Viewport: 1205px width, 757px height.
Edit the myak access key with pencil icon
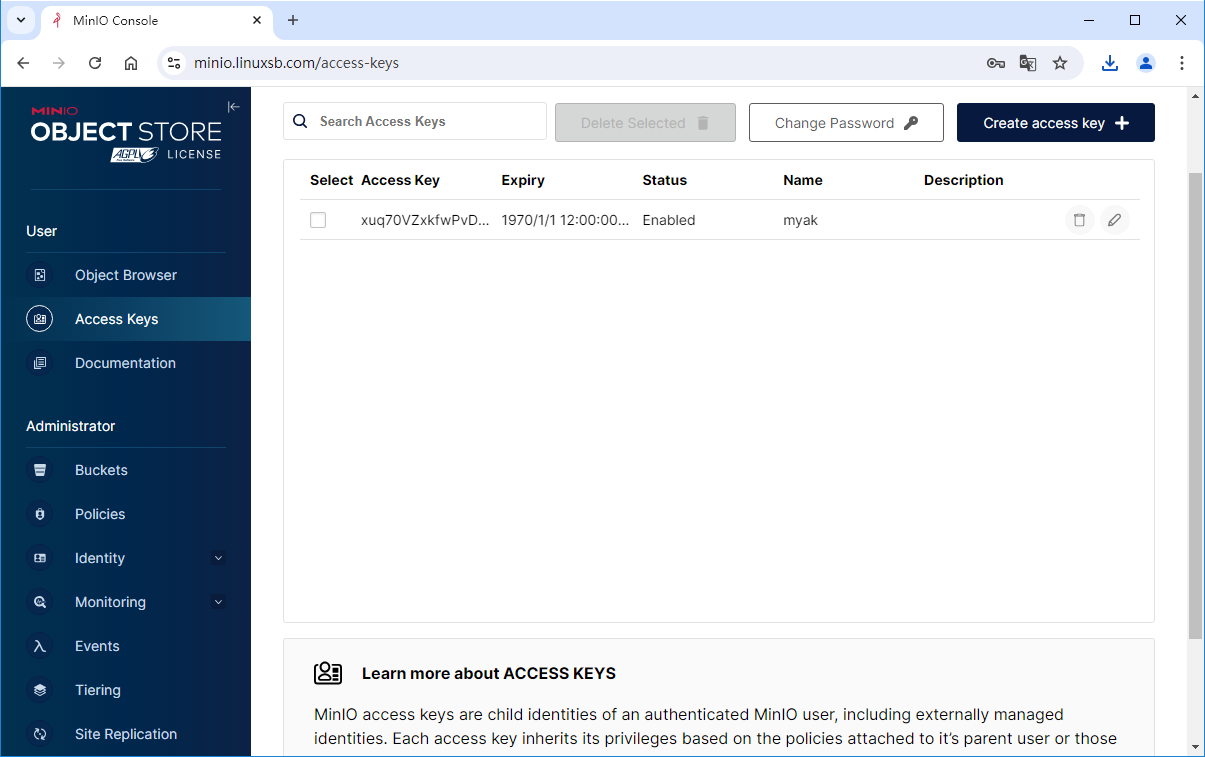pyautogui.click(x=1115, y=220)
